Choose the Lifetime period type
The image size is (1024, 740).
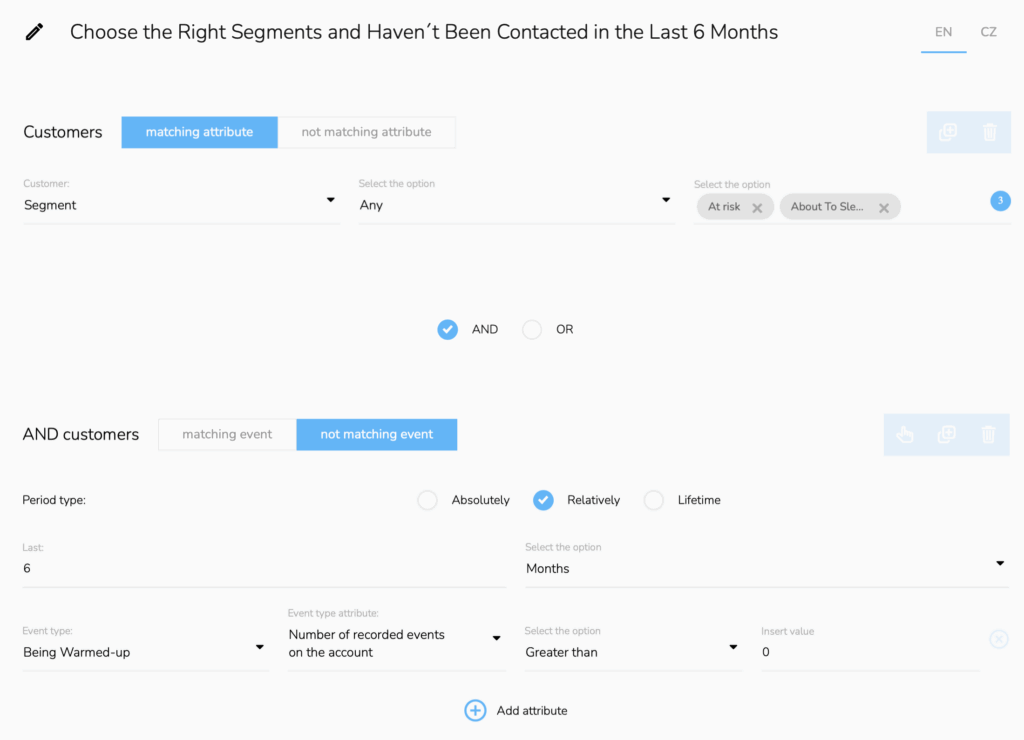click(x=654, y=500)
